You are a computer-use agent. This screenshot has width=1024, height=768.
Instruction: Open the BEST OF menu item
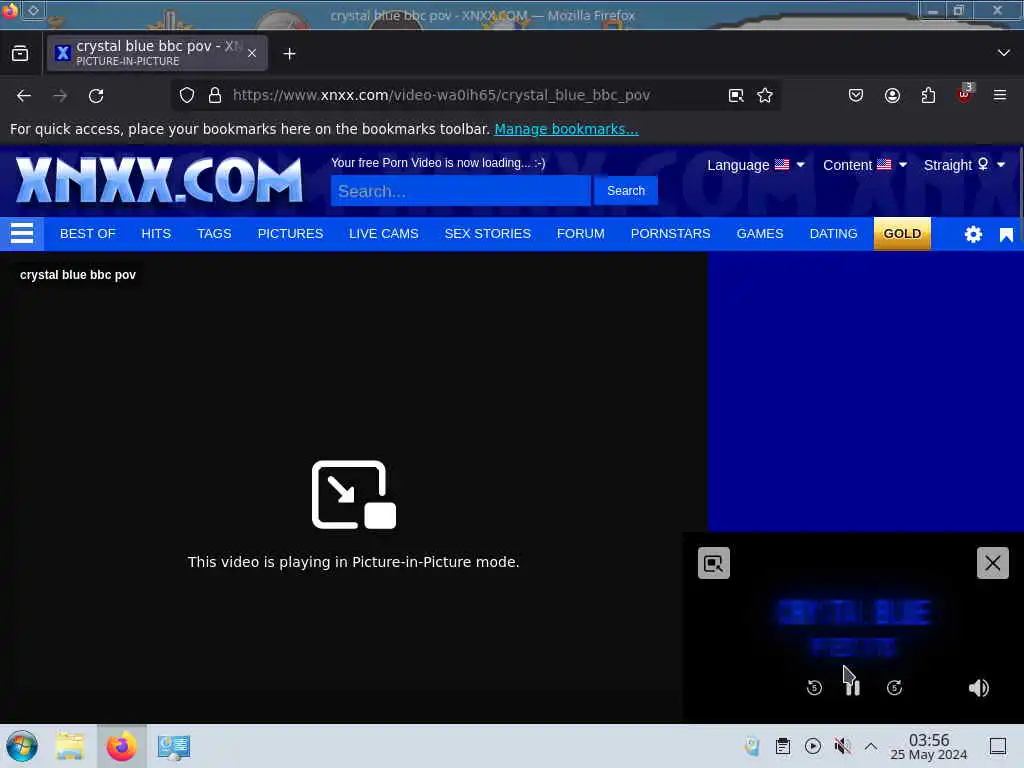point(88,234)
